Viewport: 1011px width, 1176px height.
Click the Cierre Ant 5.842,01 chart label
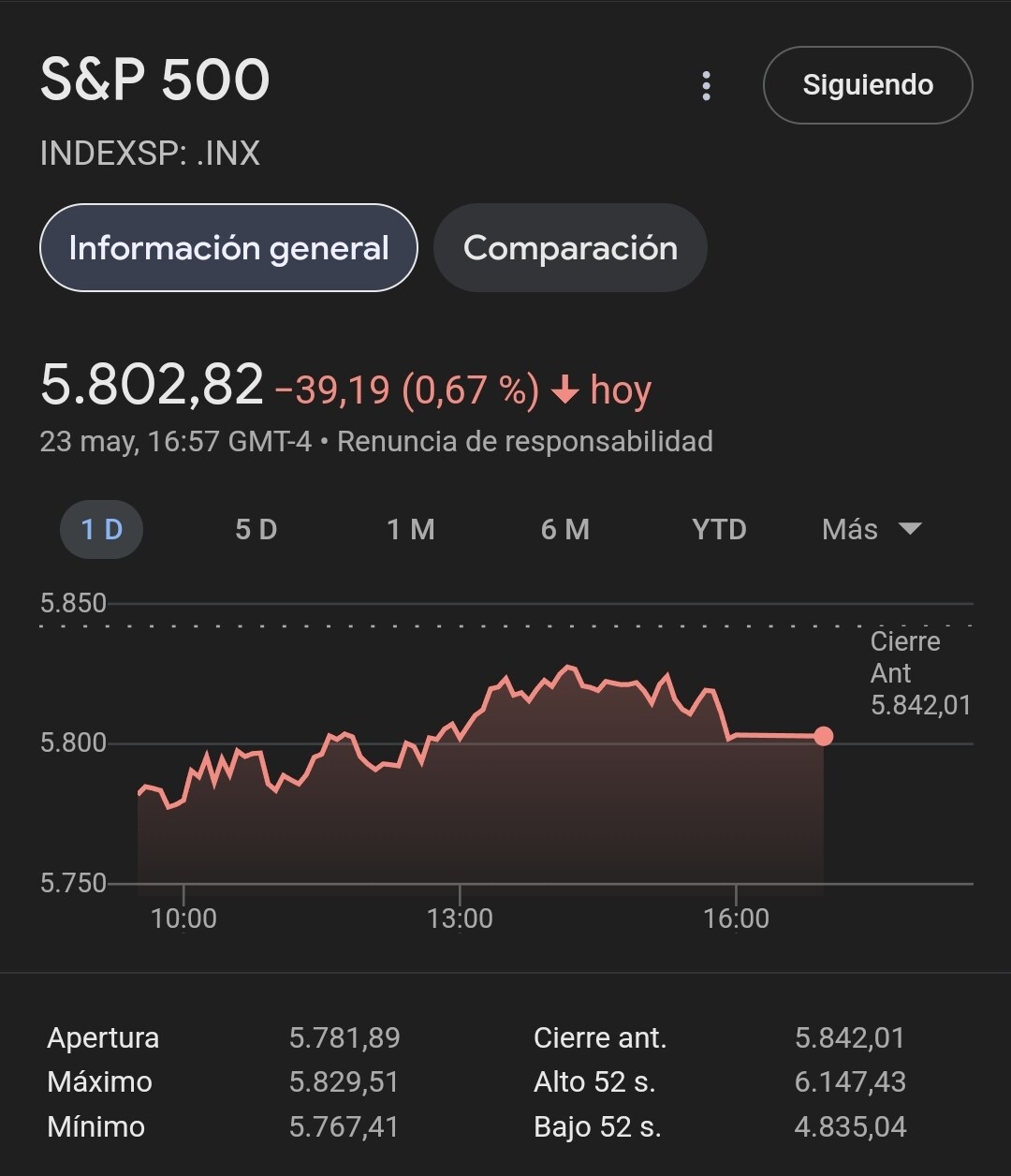tap(919, 673)
